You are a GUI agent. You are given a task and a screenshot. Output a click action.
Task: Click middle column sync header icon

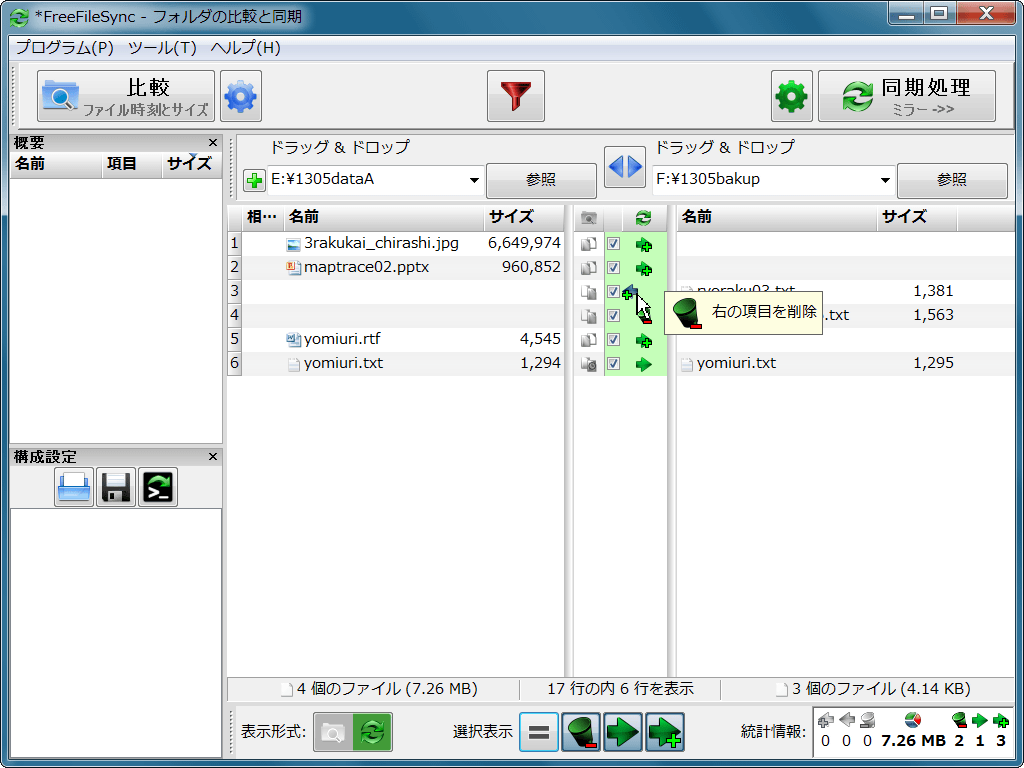pyautogui.click(x=644, y=218)
